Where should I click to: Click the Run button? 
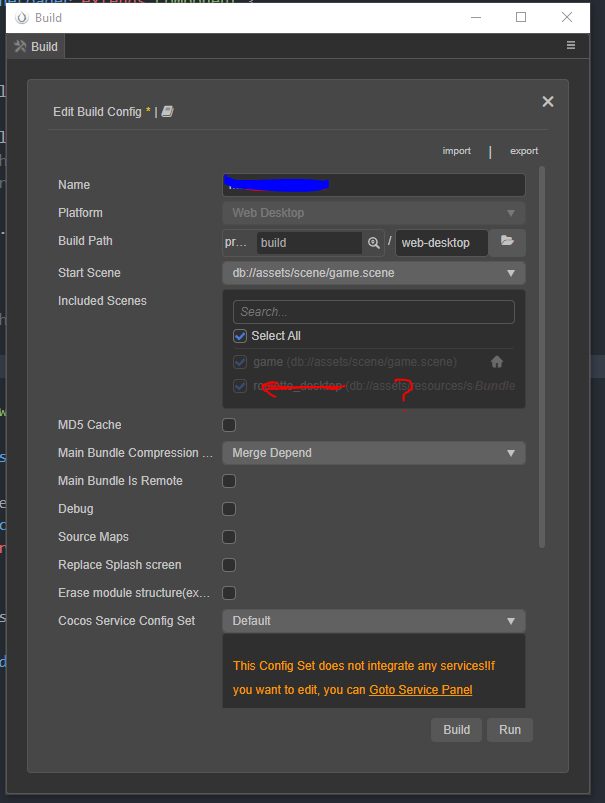pos(510,730)
